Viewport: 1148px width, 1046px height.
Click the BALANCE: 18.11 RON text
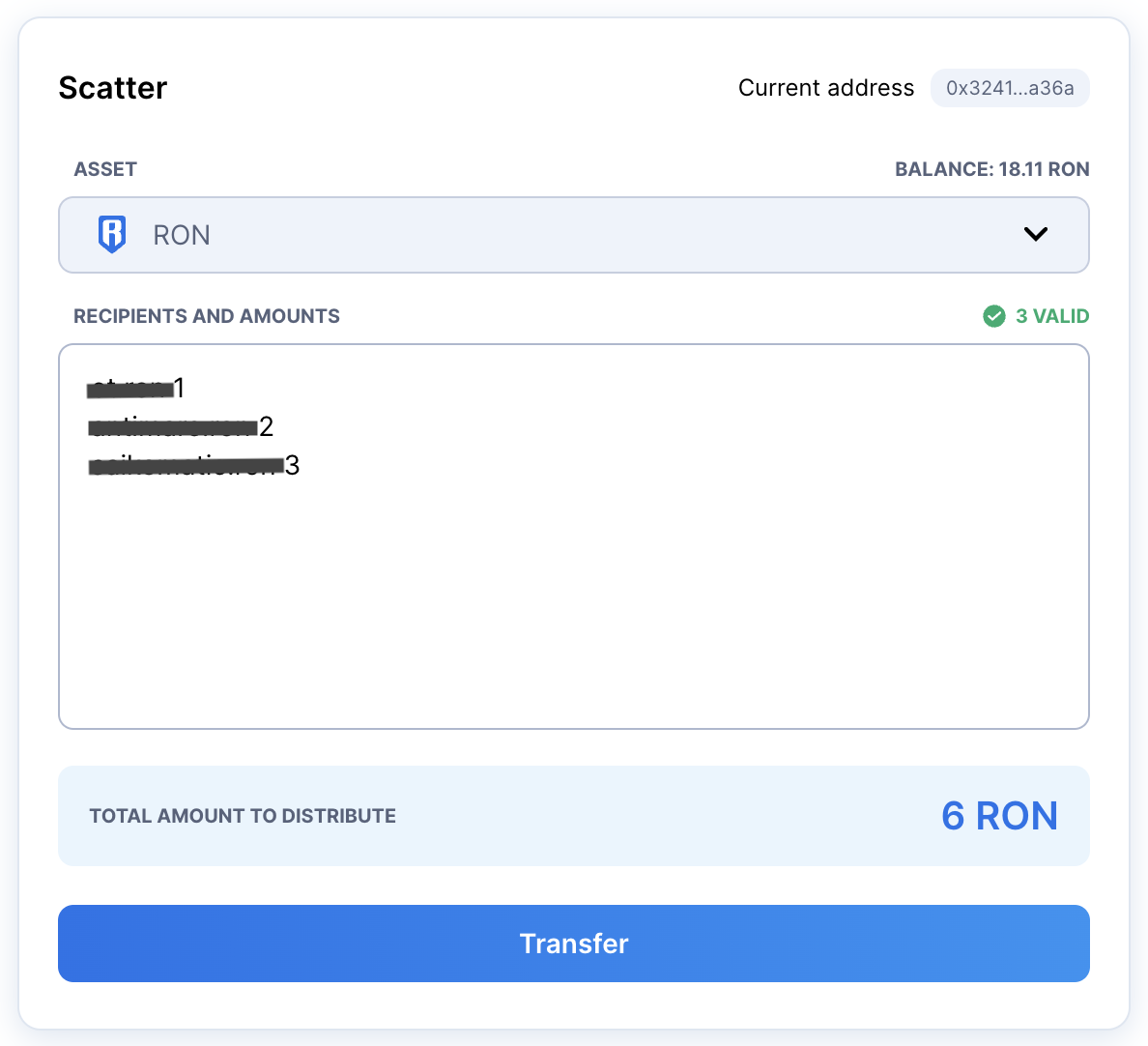(x=991, y=169)
